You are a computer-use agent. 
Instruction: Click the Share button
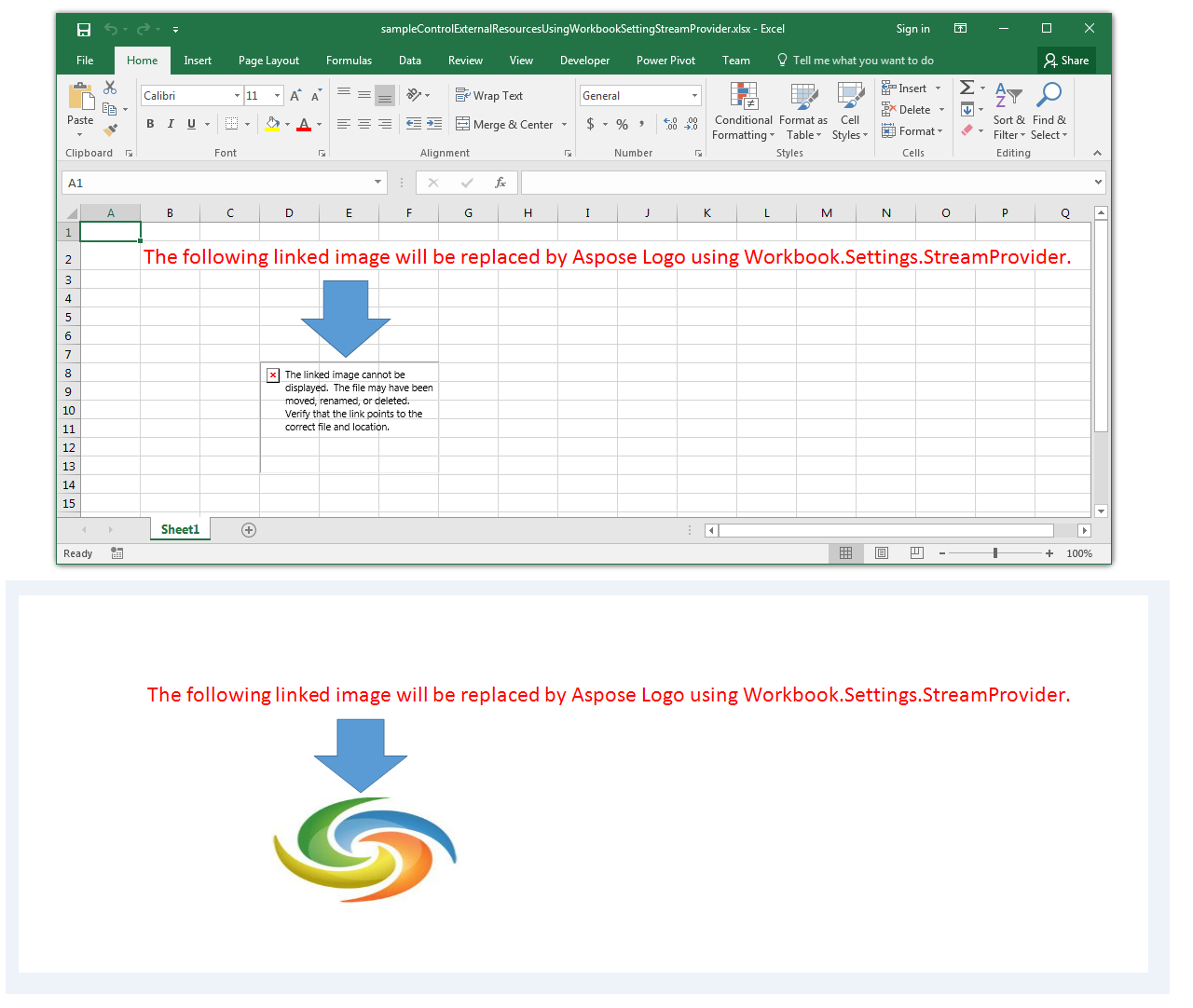1066,61
